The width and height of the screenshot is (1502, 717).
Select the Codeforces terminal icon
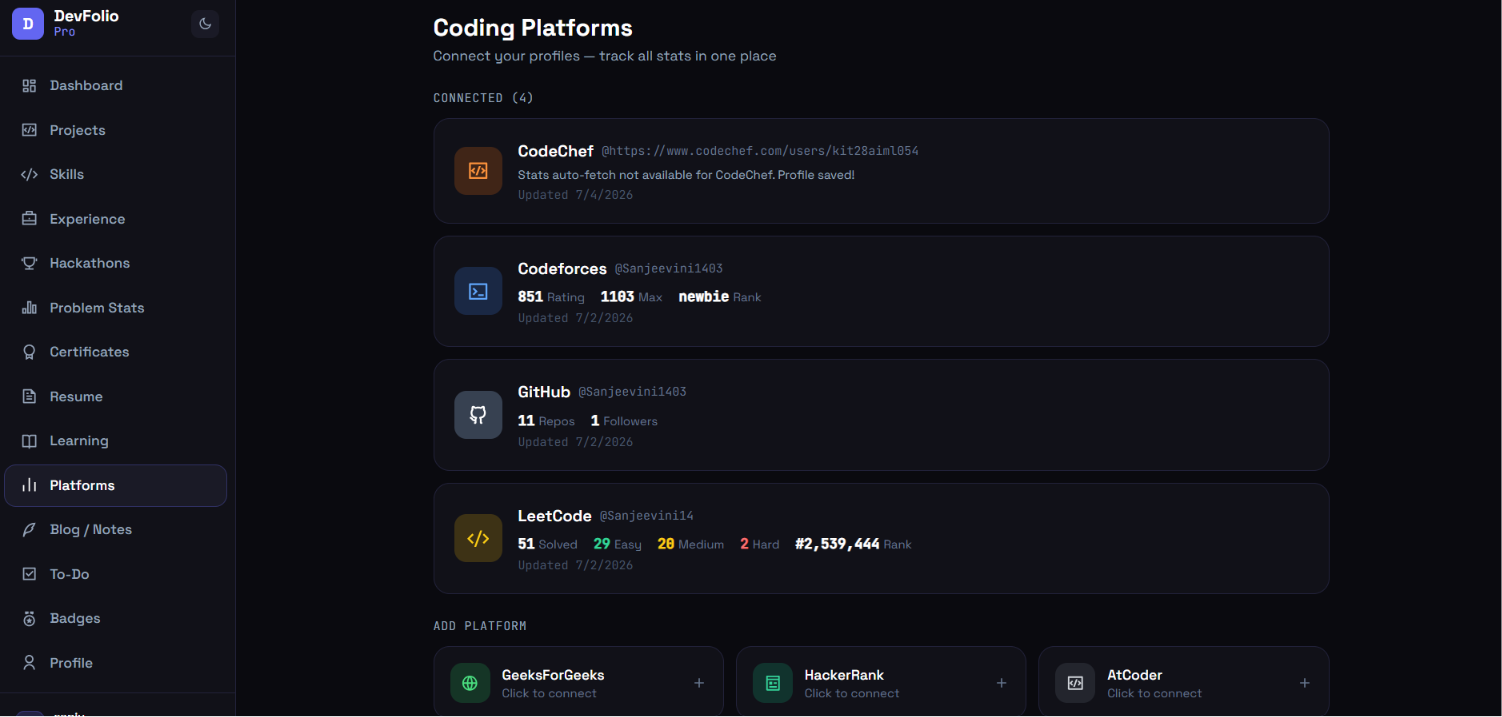[478, 291]
